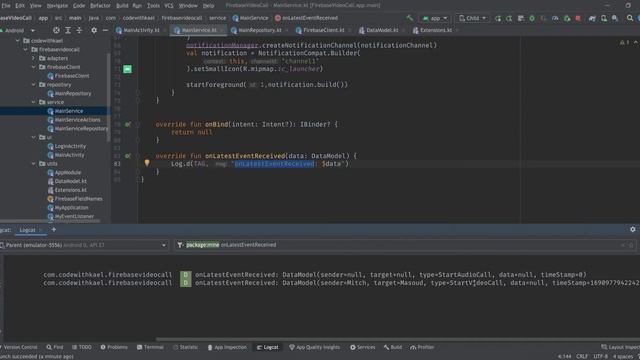Click the green launcher gutter icon
The height and width of the screenshot is (360, 640).
point(127,69)
